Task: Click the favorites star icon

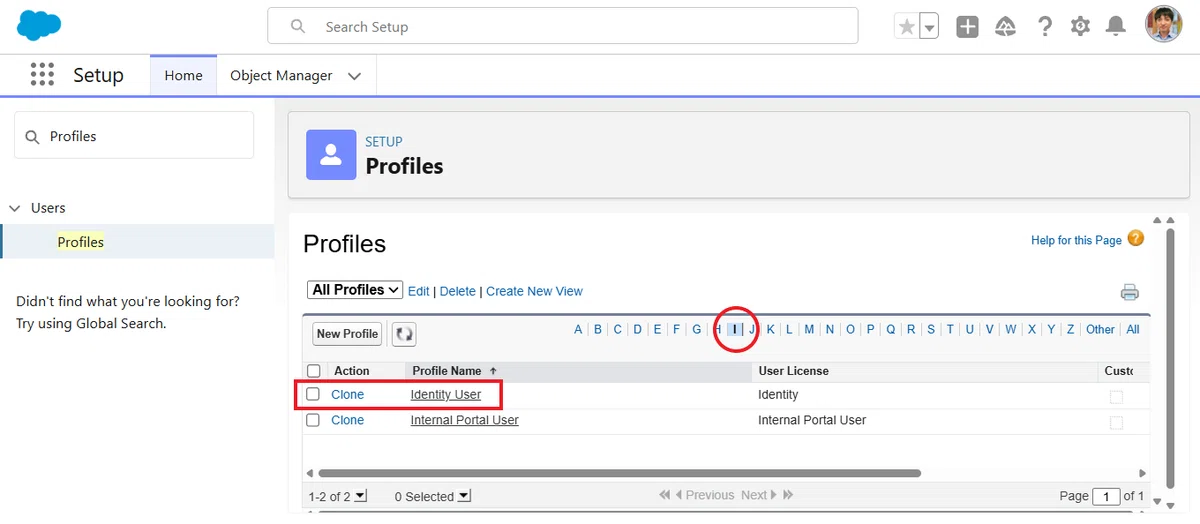Action: (x=907, y=27)
